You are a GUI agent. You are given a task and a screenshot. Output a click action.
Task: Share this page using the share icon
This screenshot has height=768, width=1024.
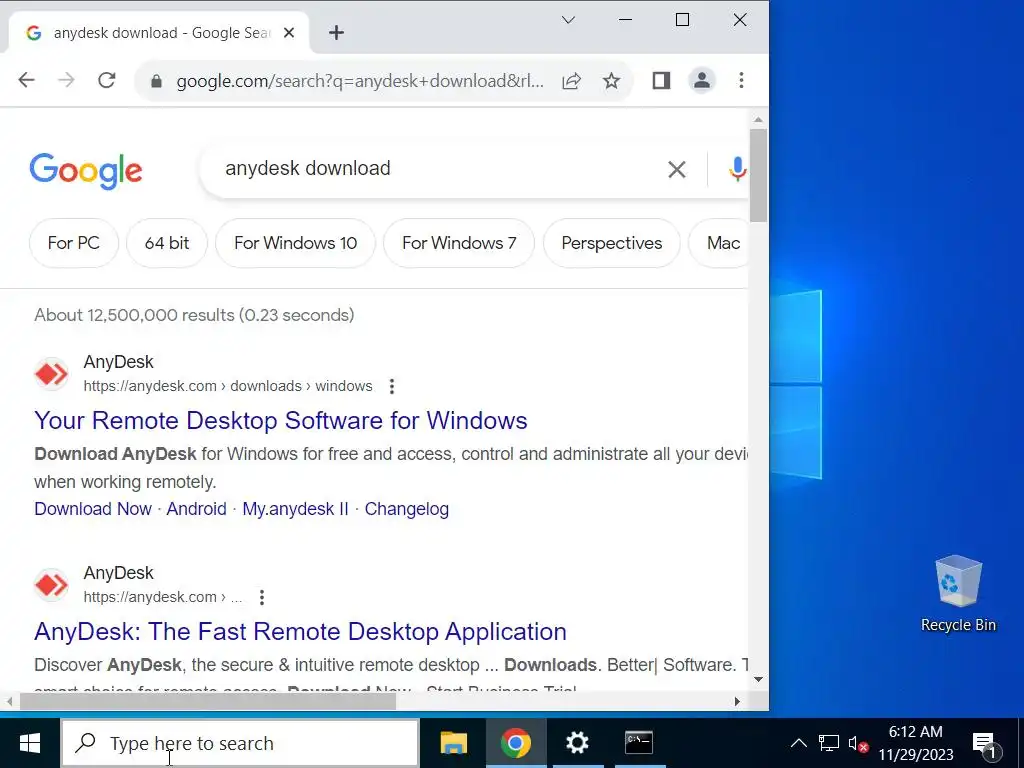571,81
